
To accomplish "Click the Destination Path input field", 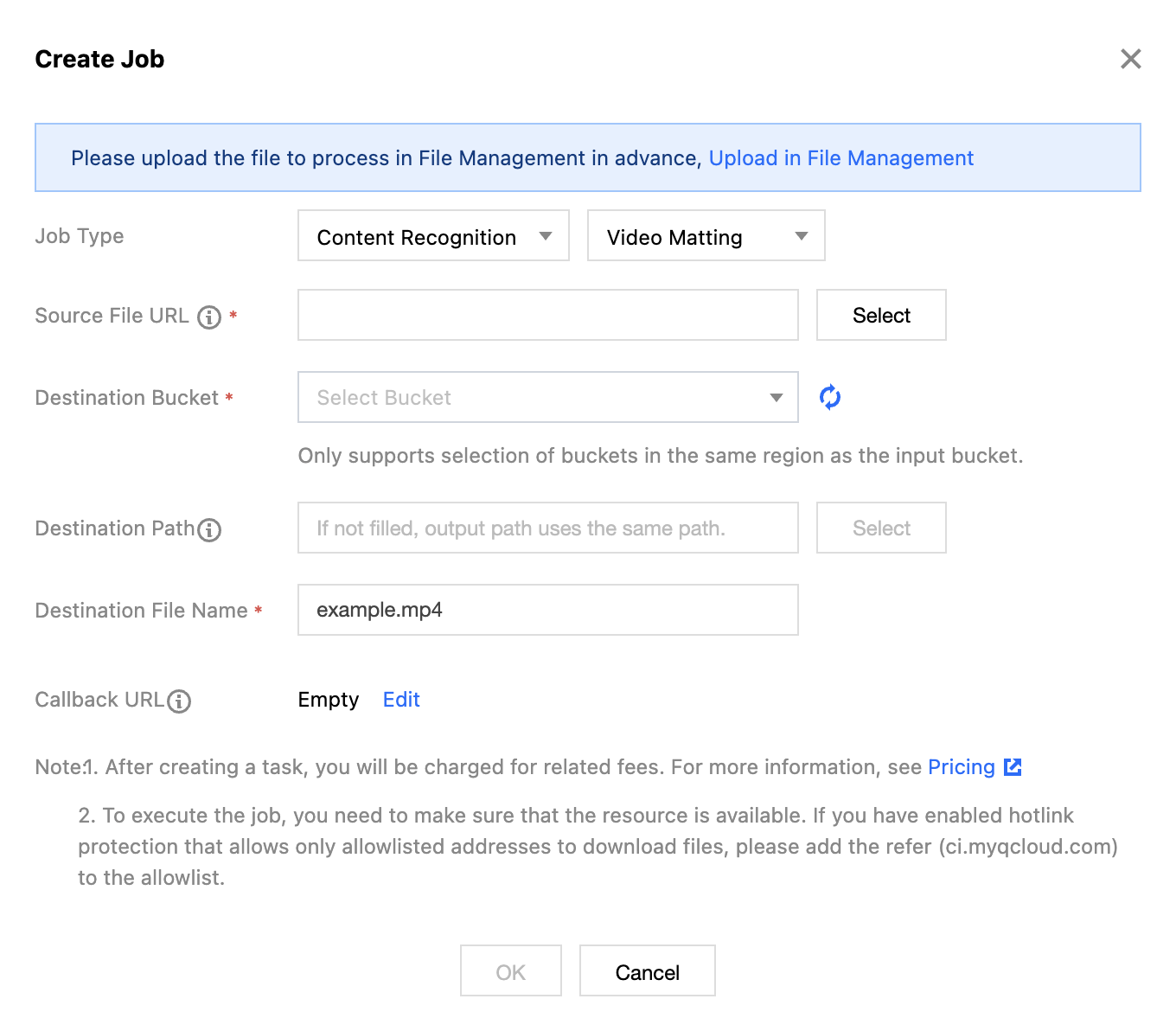I will click(547, 528).
